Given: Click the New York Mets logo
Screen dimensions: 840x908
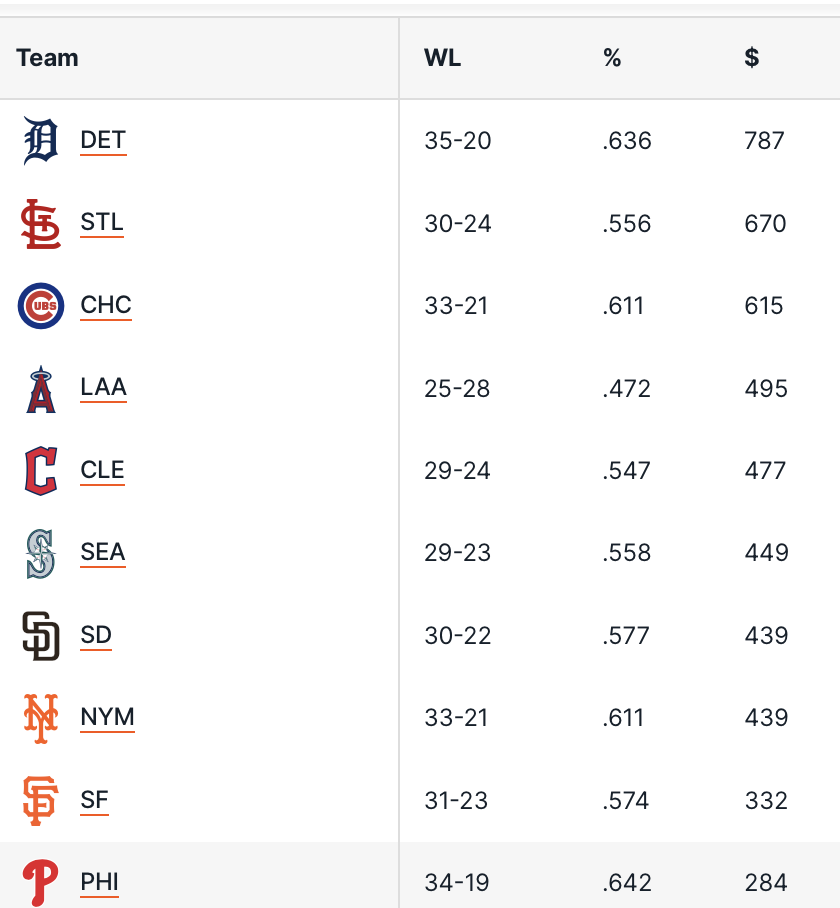Looking at the screenshot, I should [41, 718].
